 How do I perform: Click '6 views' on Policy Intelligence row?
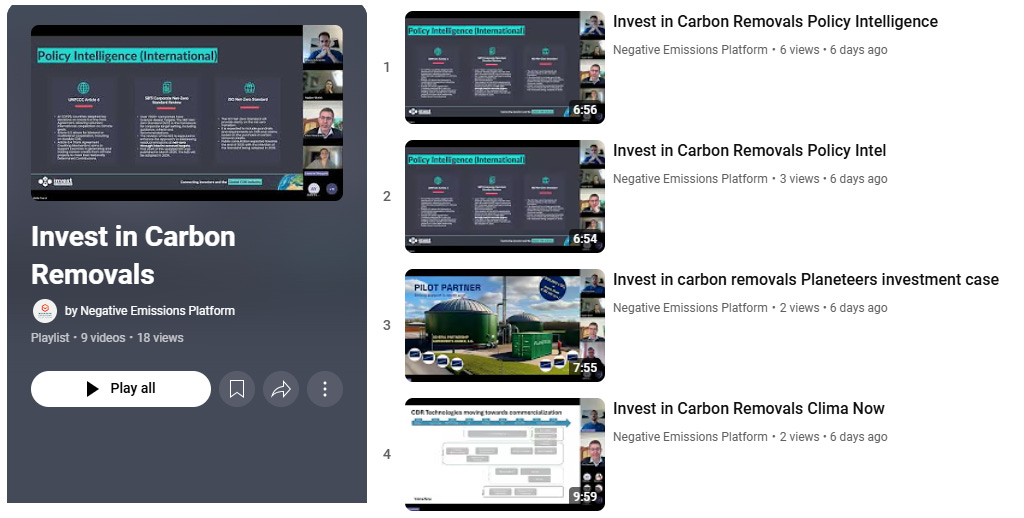point(799,50)
